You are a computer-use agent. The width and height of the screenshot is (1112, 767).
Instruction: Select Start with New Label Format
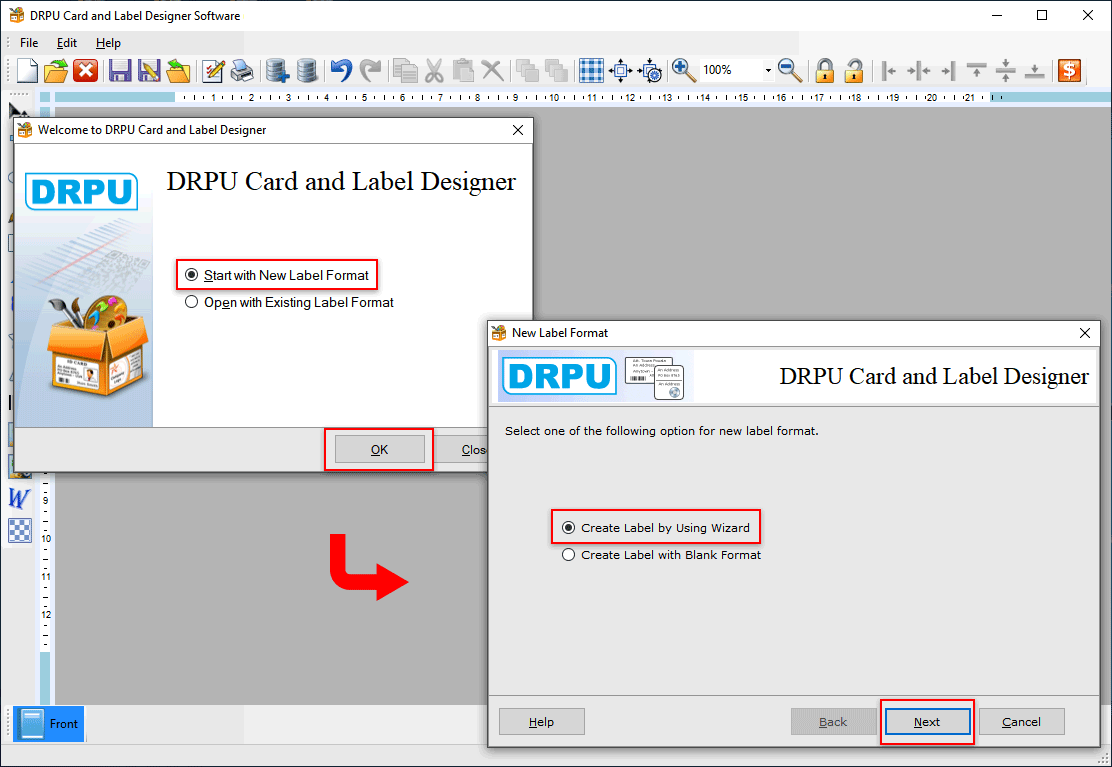(x=277, y=275)
